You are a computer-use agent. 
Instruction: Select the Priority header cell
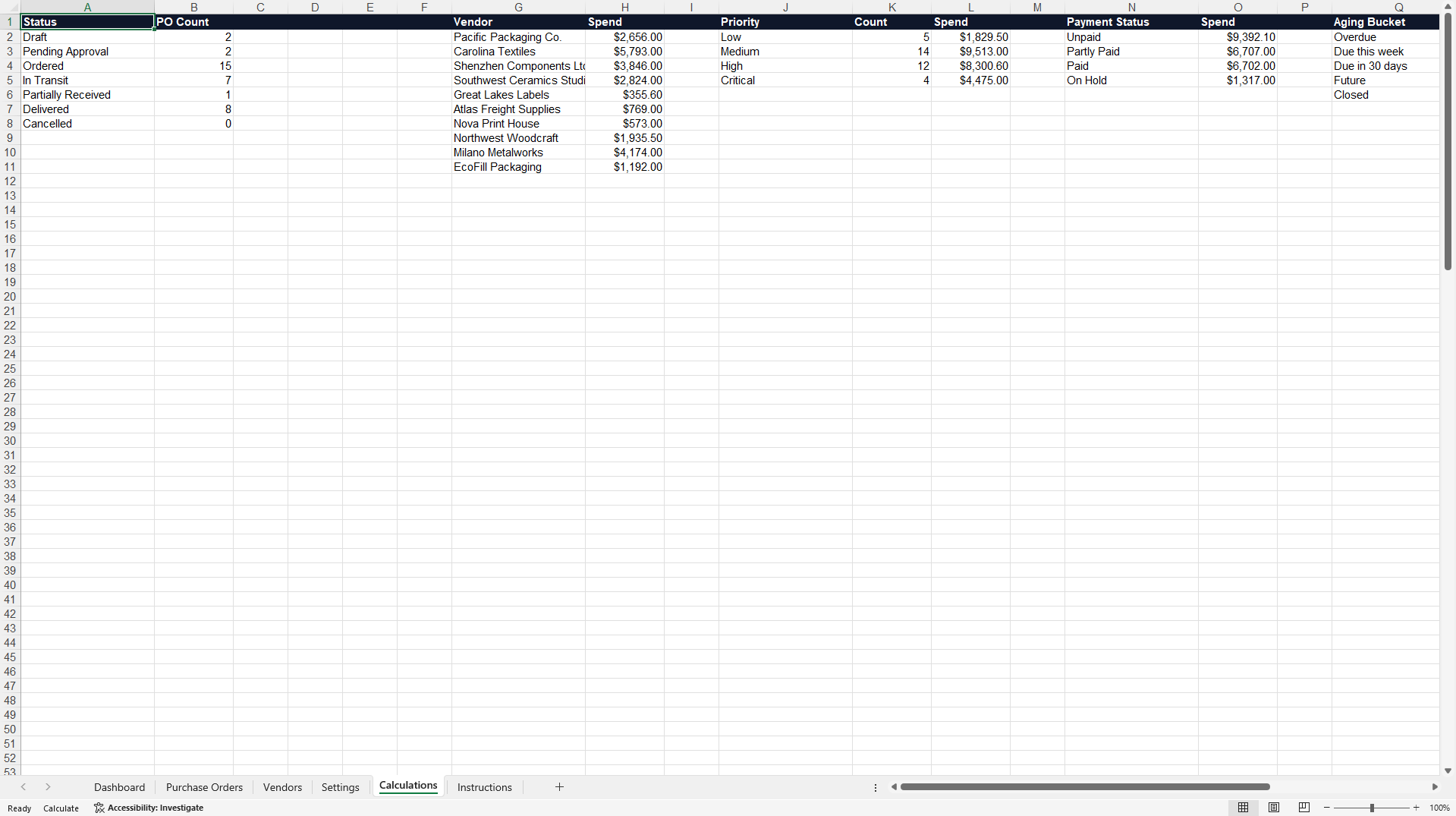[x=785, y=22]
